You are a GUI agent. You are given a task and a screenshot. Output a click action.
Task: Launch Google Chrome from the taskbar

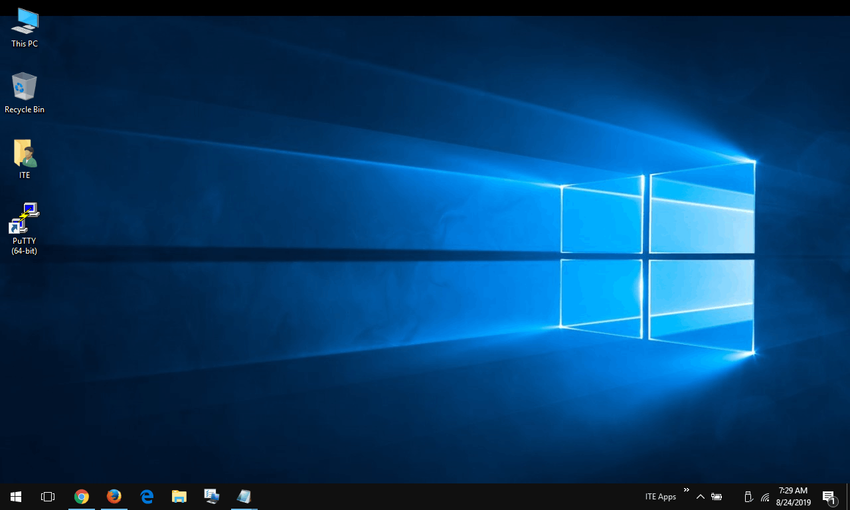click(x=81, y=496)
